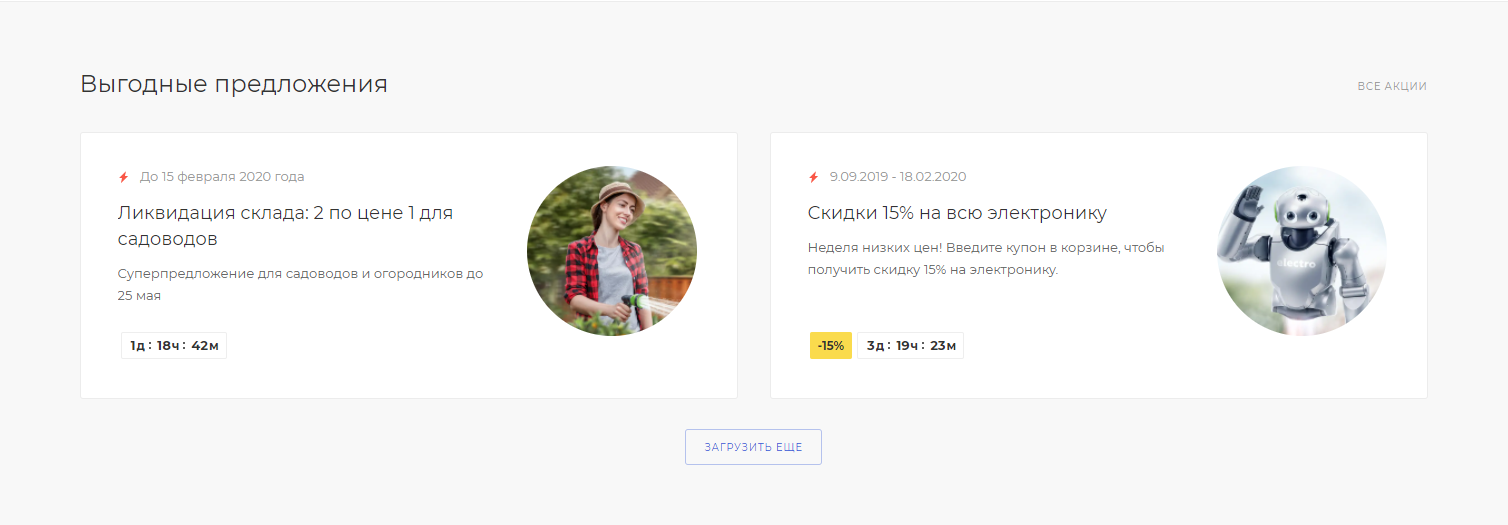The width and height of the screenshot is (1508, 525).
Task: Click the "Загрузить еще" button
Action: click(753, 447)
